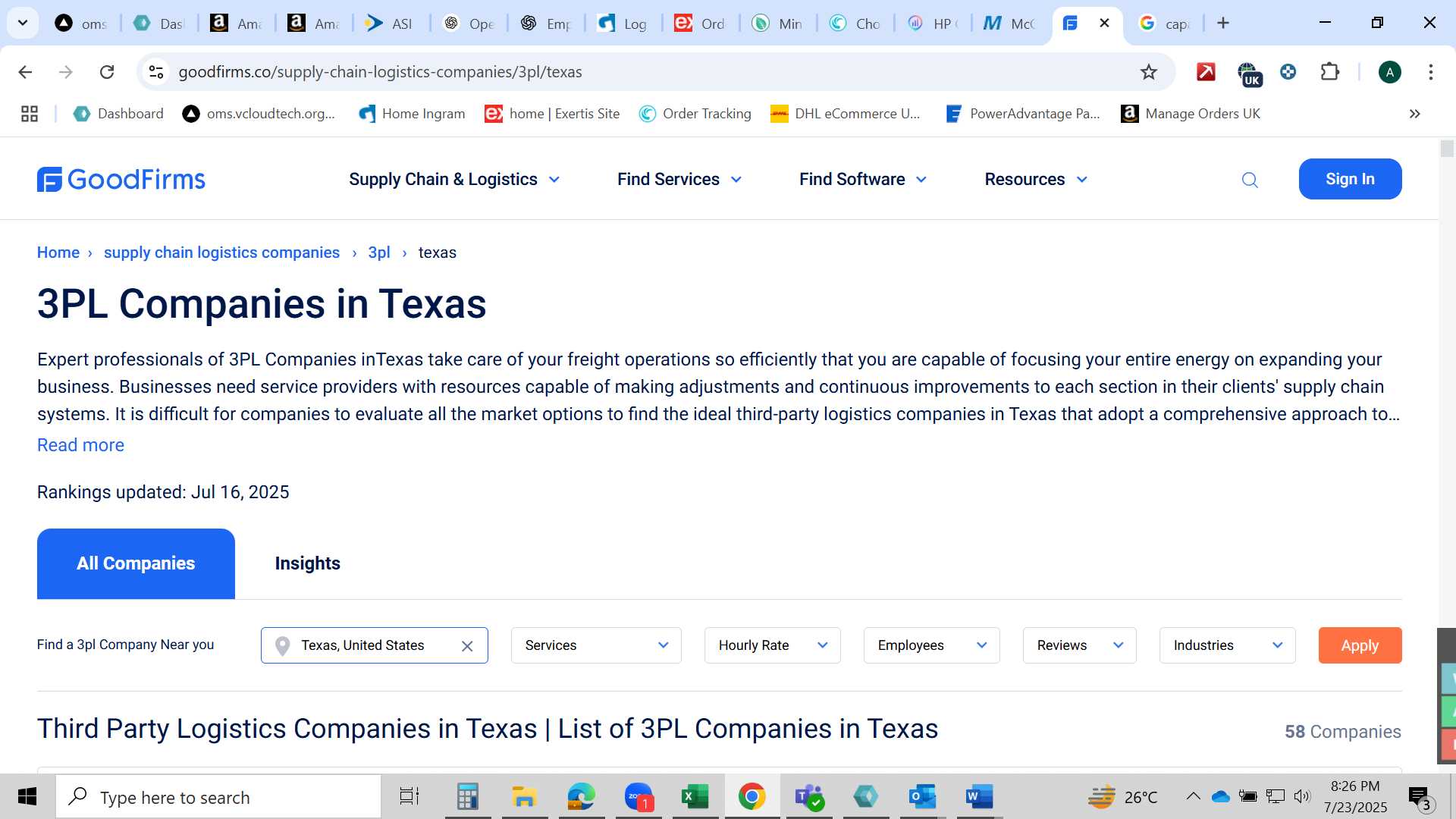Open the Manage Orders UK bookmark
This screenshot has width=1456, height=819.
1191,114
